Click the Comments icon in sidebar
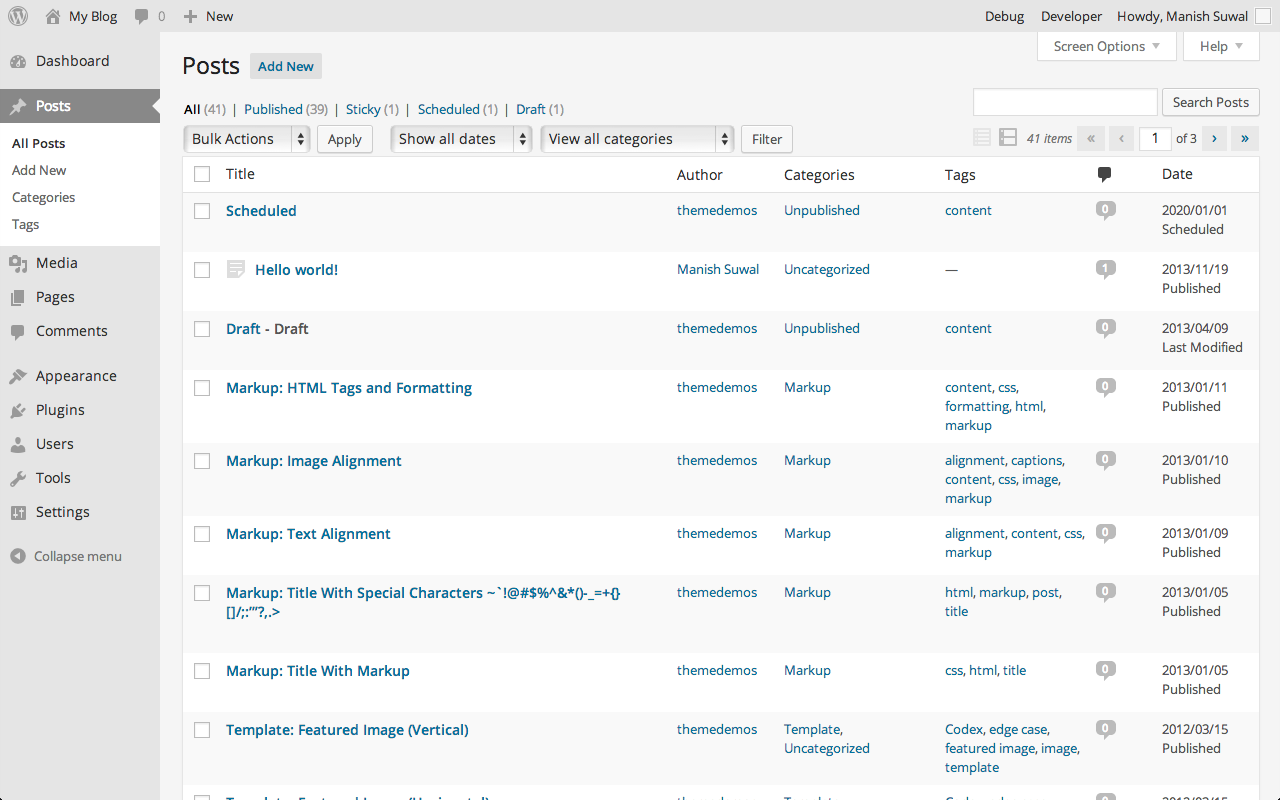The height and width of the screenshot is (800, 1280). pyautogui.click(x=18, y=331)
